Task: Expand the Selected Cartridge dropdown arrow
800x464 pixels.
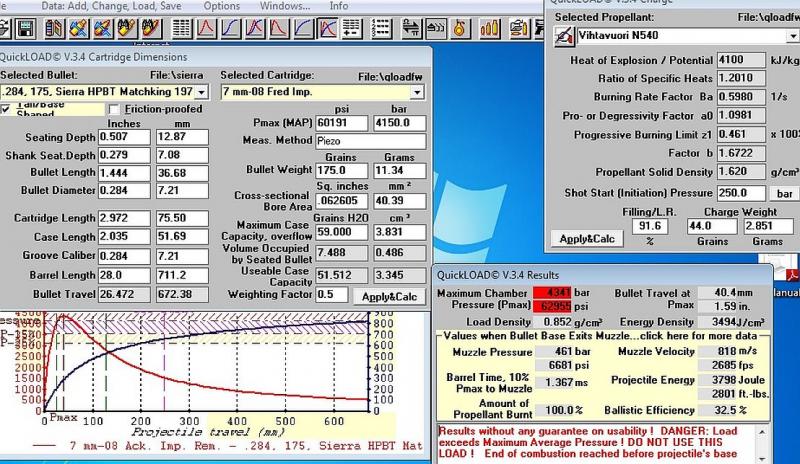Action: coord(417,92)
